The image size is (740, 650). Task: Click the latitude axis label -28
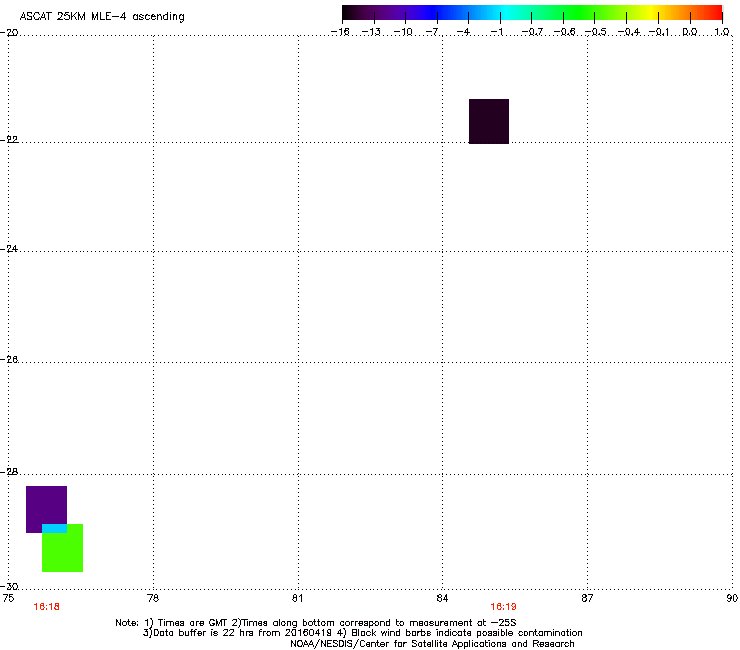9,471
